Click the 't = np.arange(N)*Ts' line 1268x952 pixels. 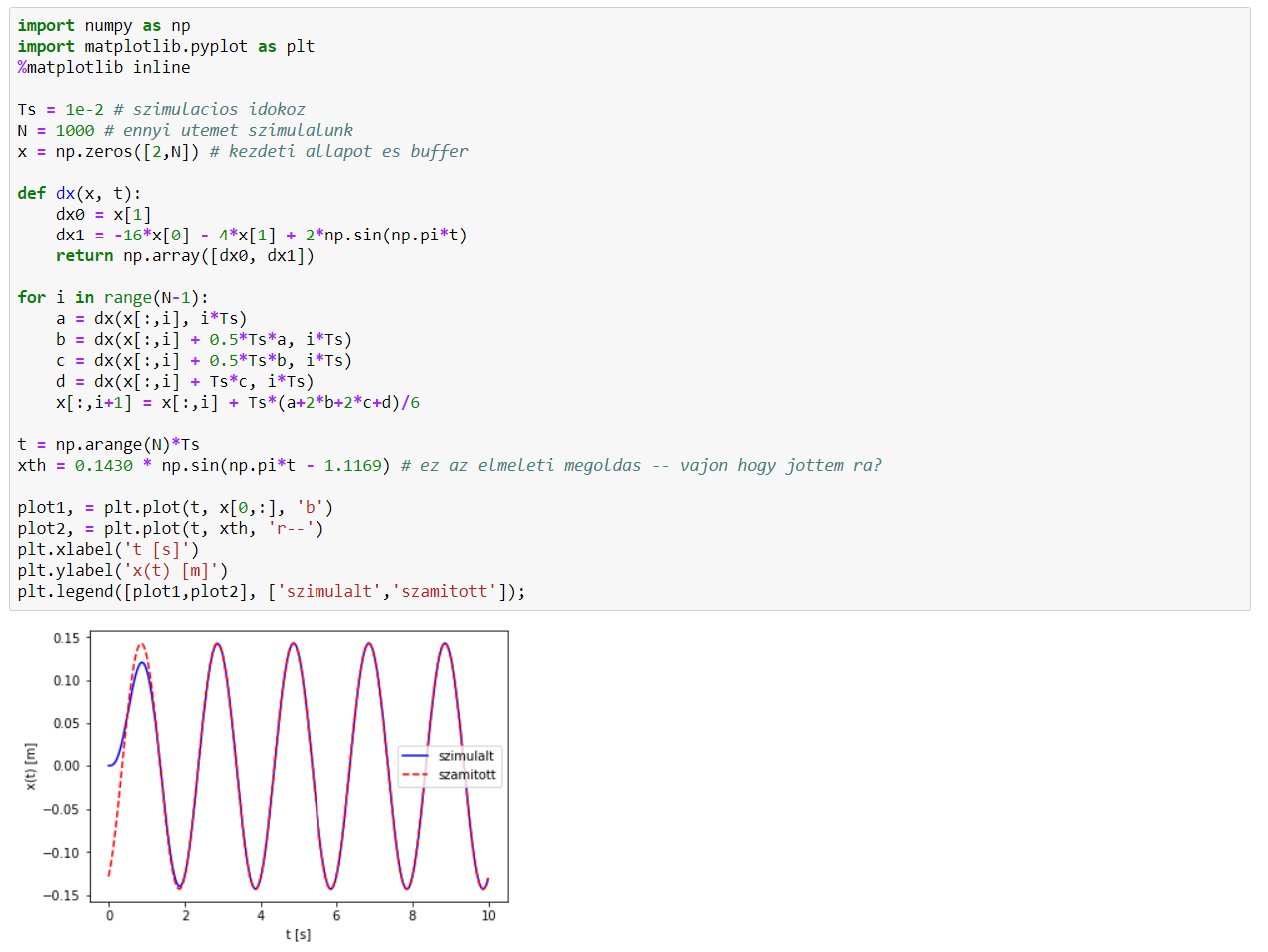(x=108, y=444)
